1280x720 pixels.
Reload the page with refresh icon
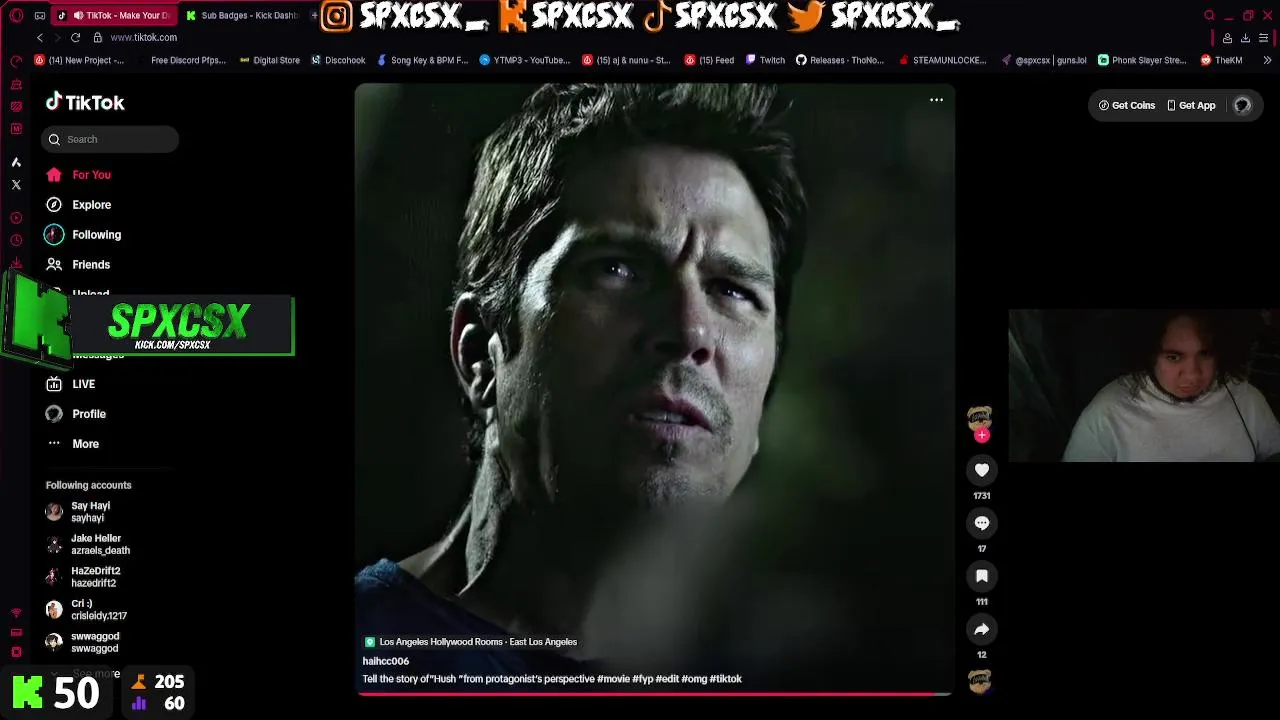[75, 37]
